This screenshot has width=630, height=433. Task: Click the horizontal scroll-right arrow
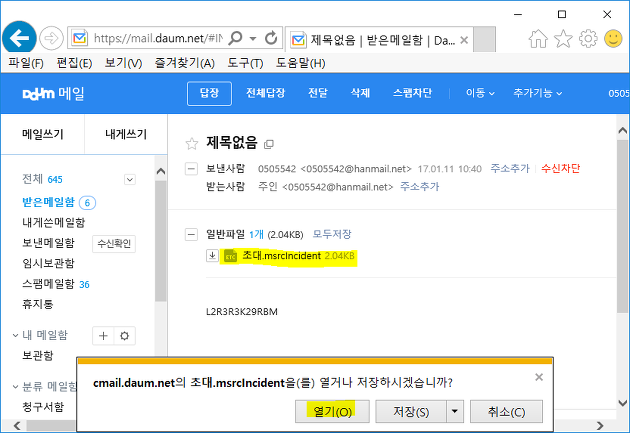pyautogui.click(x=600, y=426)
